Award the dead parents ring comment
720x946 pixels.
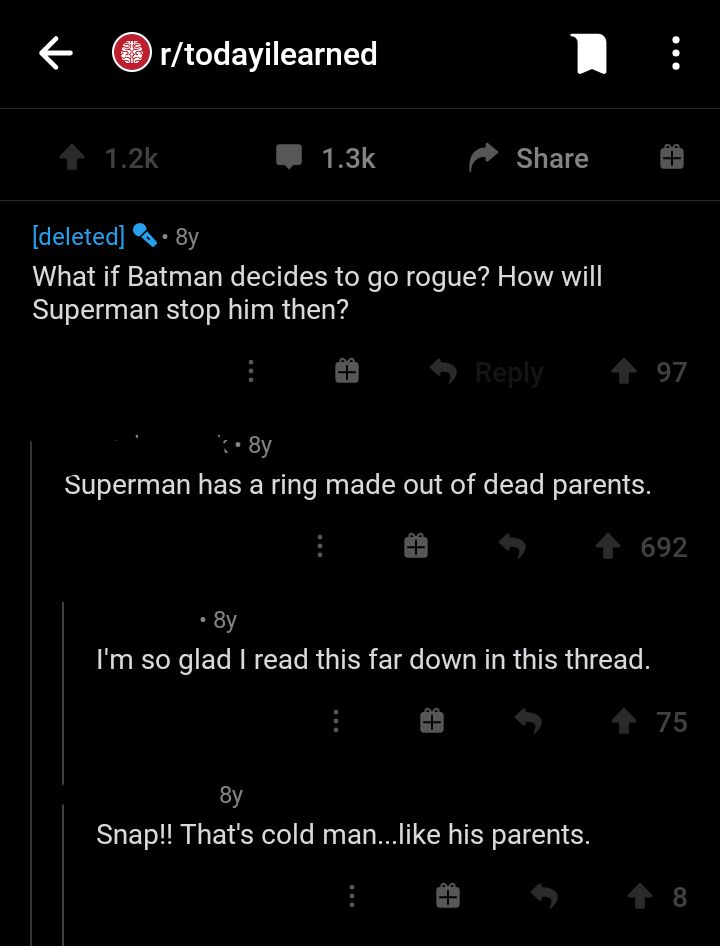(416, 546)
